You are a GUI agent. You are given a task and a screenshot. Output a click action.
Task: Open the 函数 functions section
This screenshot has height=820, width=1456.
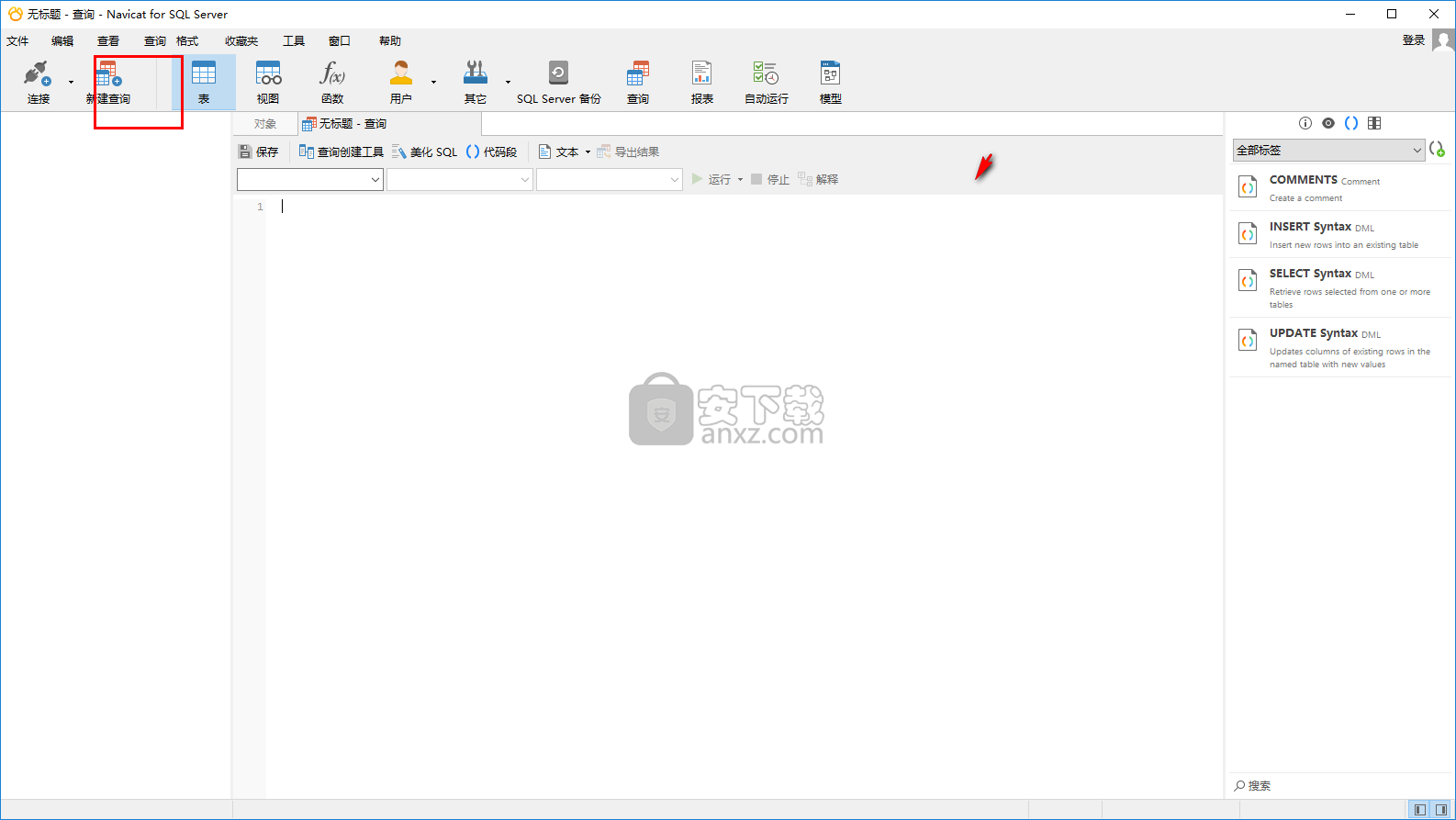[332, 82]
